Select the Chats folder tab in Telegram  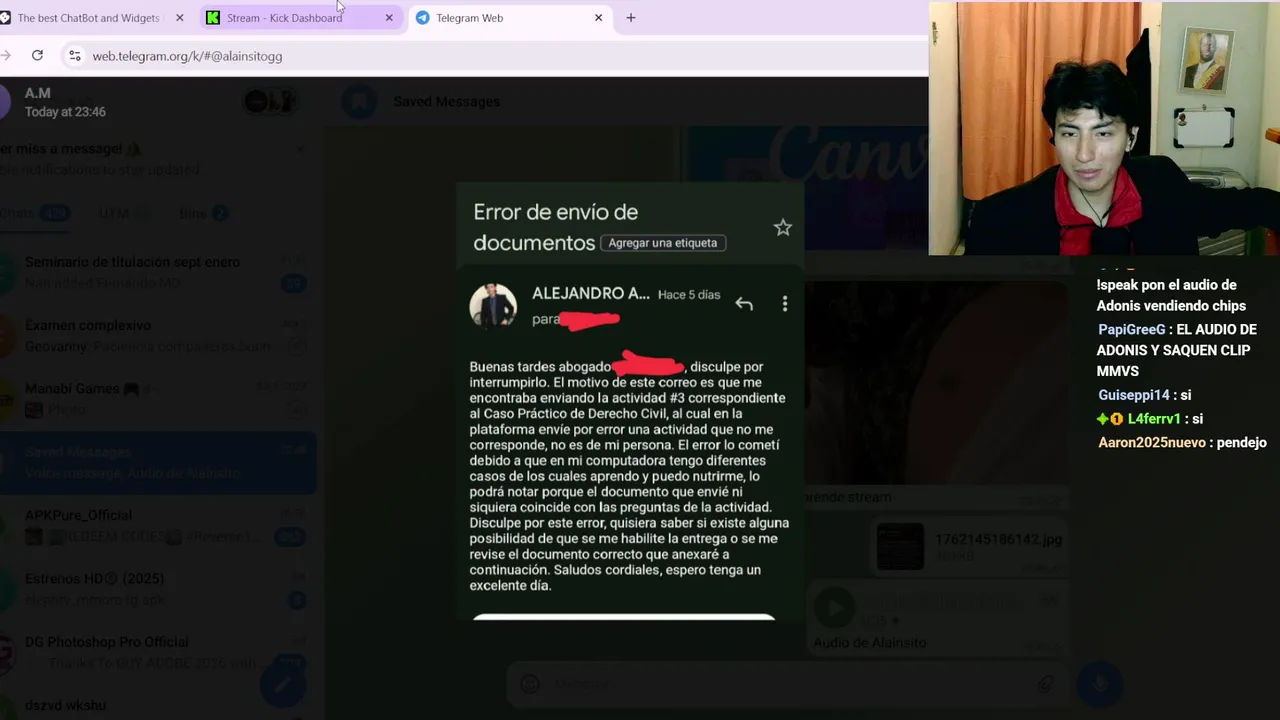click(x=33, y=213)
